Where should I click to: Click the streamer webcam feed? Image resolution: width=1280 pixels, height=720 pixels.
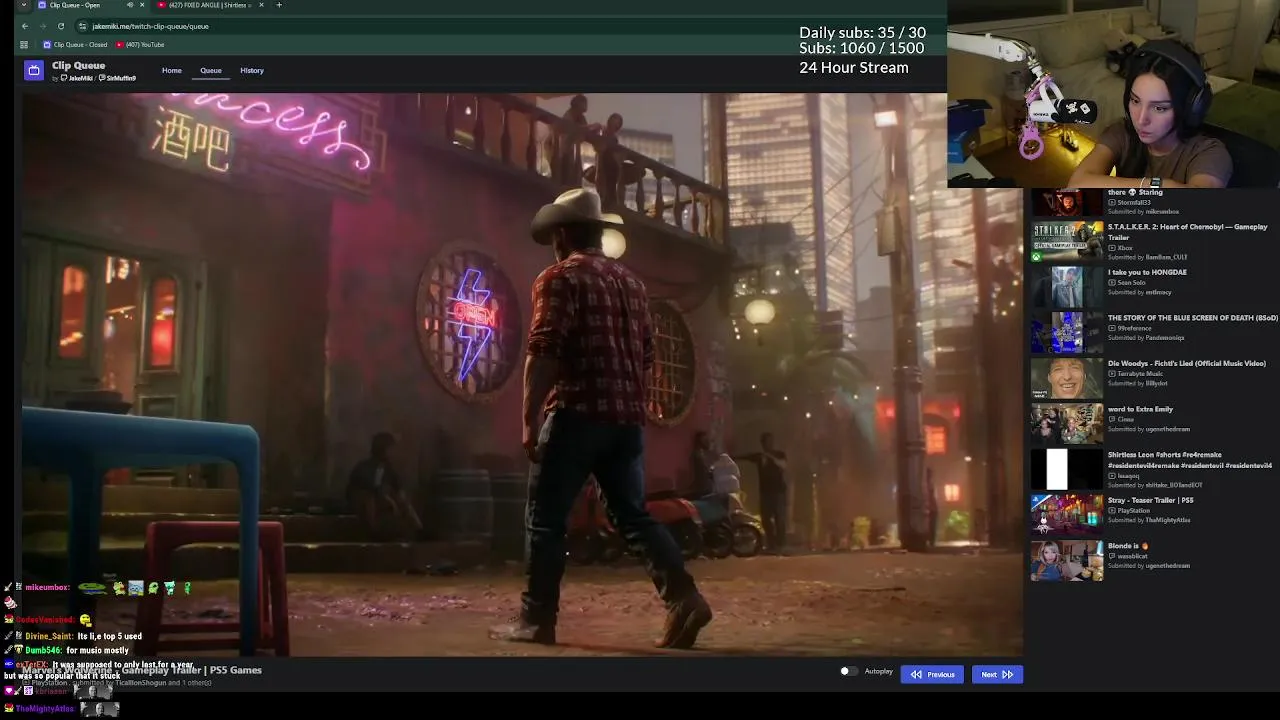pos(1114,94)
